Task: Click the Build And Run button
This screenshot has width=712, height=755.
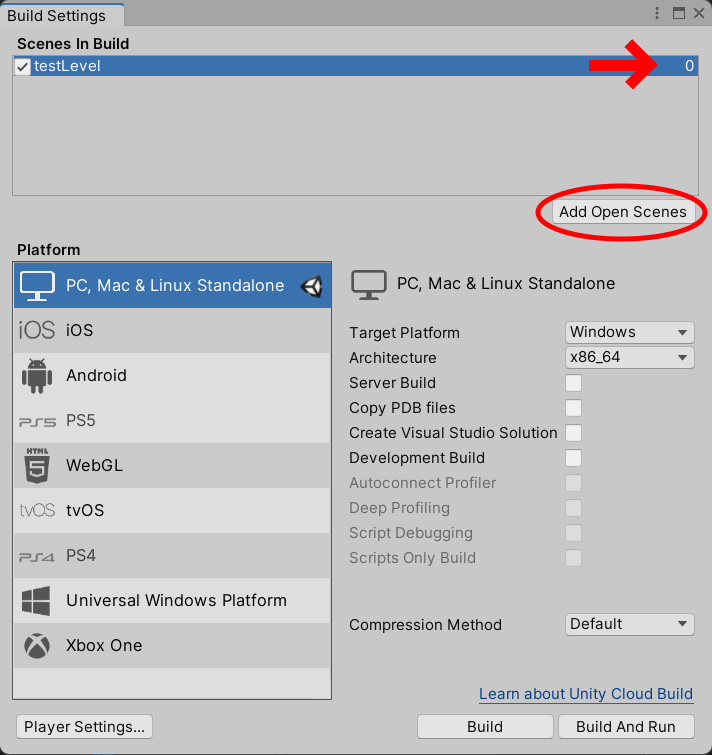Action: pos(626,727)
